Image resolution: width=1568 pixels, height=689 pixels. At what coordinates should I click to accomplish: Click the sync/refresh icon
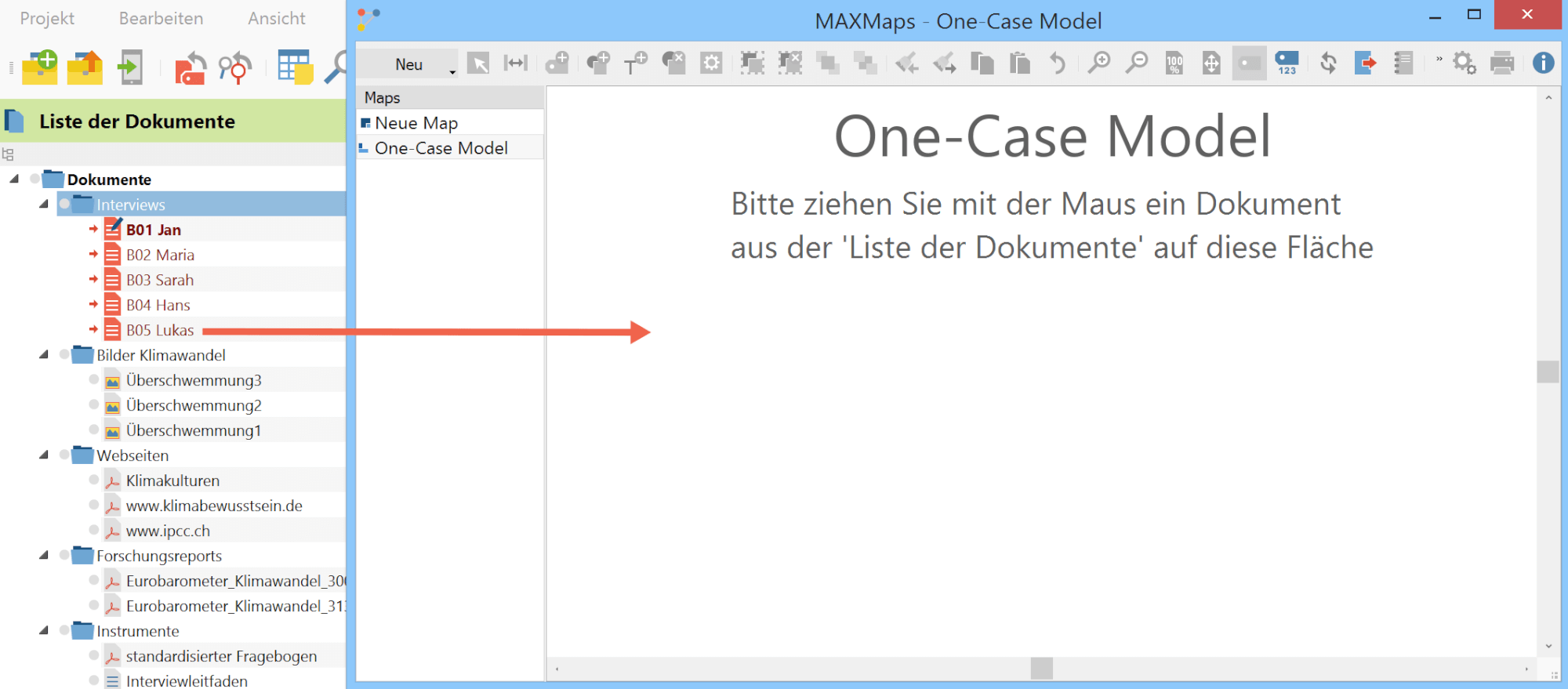point(1328,63)
